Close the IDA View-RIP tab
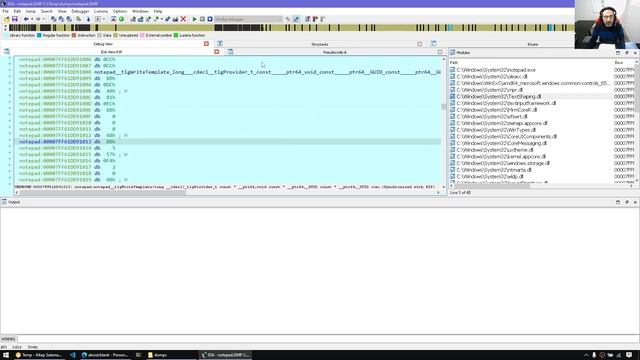Image resolution: width=640 pixels, height=360 pixels. click(217, 52)
